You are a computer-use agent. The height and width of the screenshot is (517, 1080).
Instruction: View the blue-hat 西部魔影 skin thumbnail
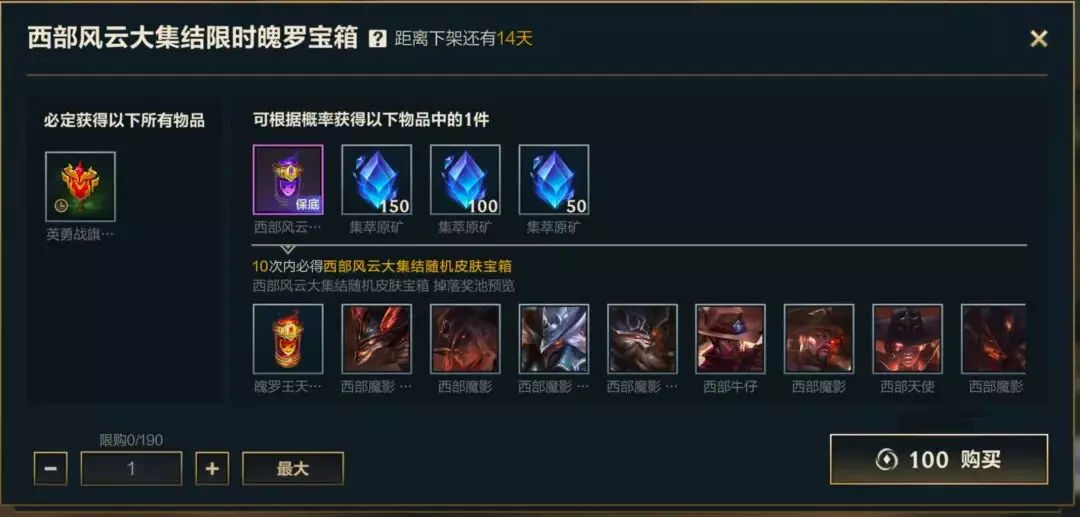pos(554,339)
